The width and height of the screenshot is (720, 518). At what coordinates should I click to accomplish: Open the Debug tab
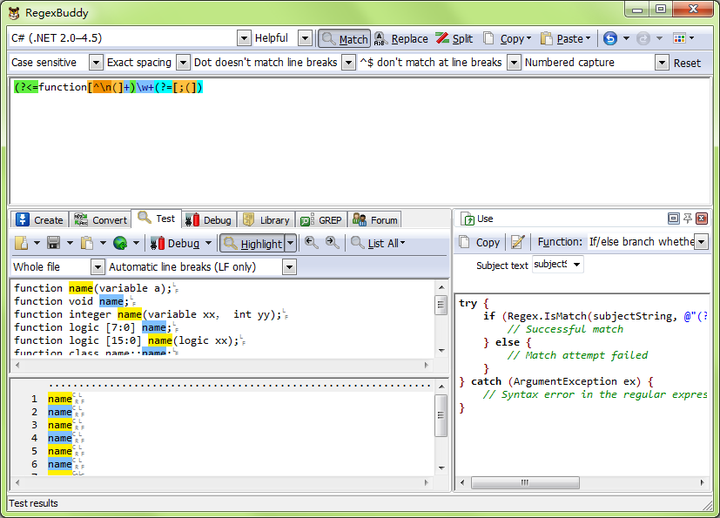coord(209,220)
